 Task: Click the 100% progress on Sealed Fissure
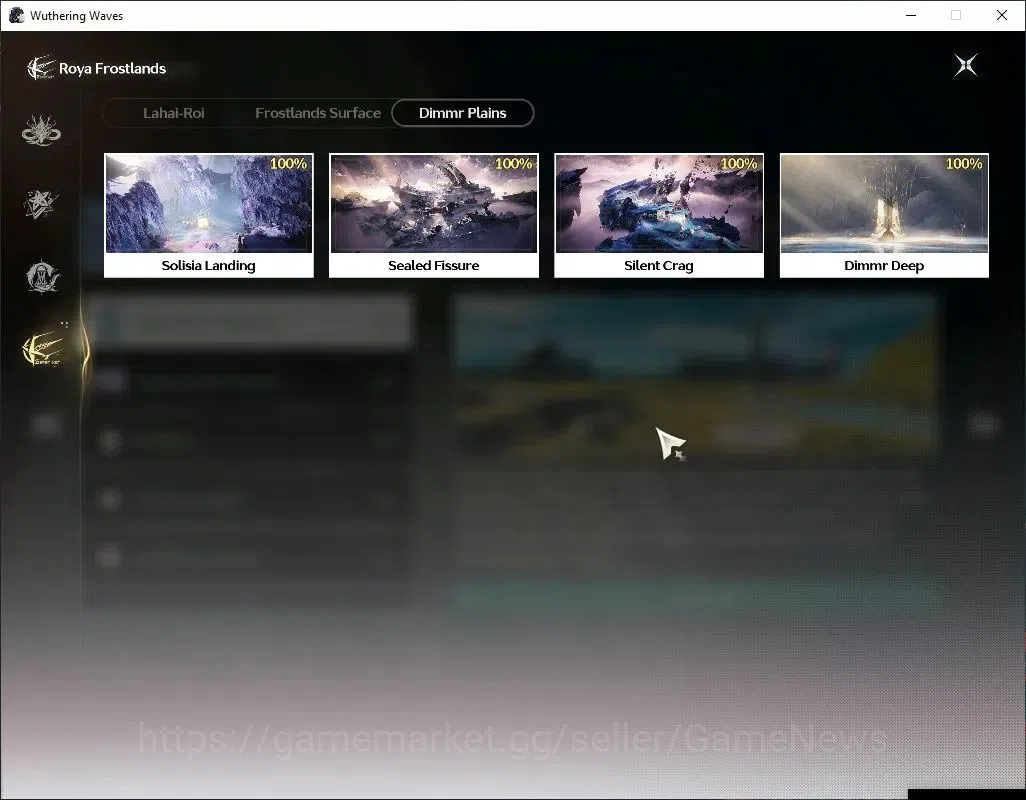pos(514,164)
